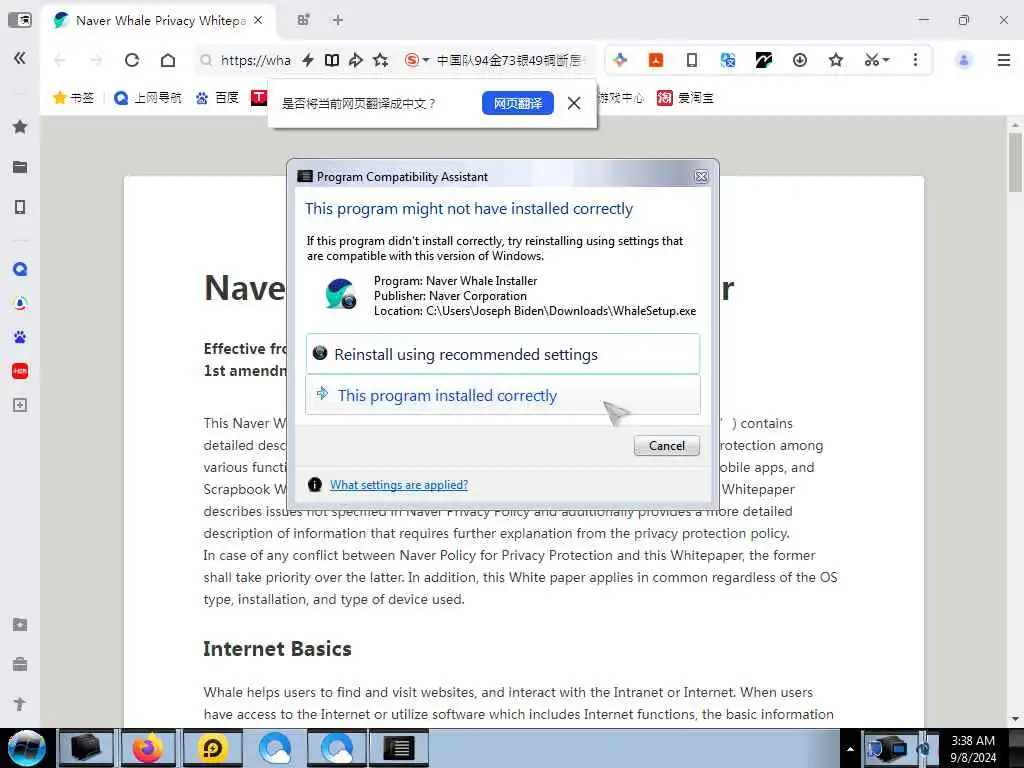Open favorites star in the toolbar

835,60
